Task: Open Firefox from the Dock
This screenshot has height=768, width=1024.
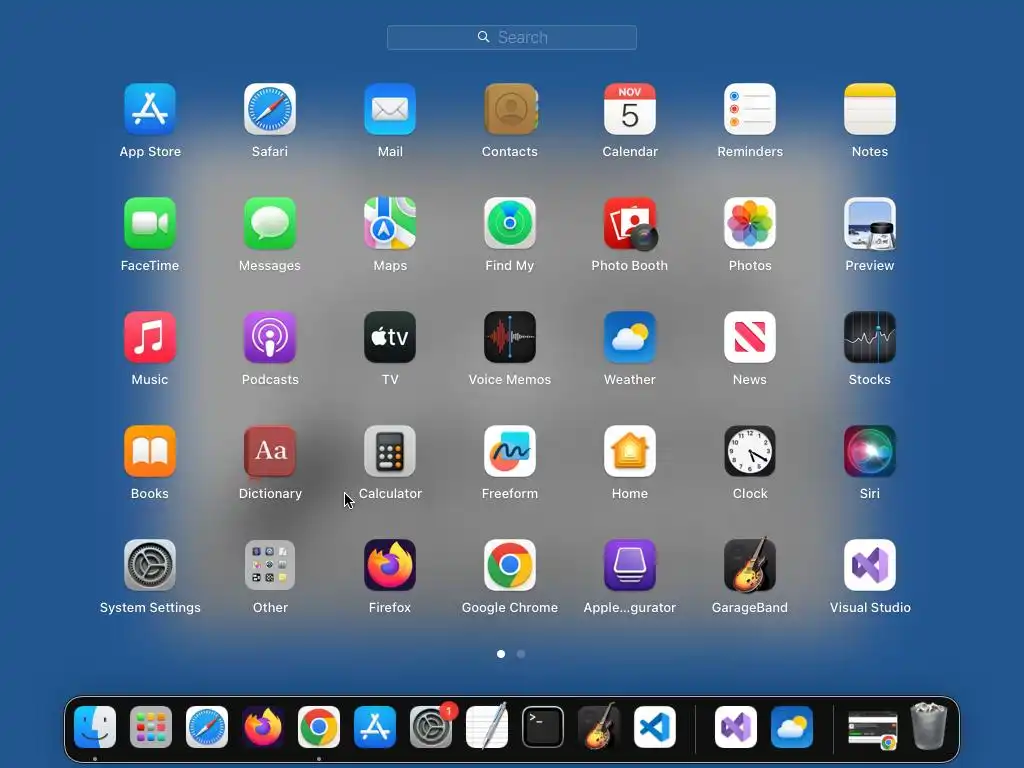Action: click(x=263, y=727)
